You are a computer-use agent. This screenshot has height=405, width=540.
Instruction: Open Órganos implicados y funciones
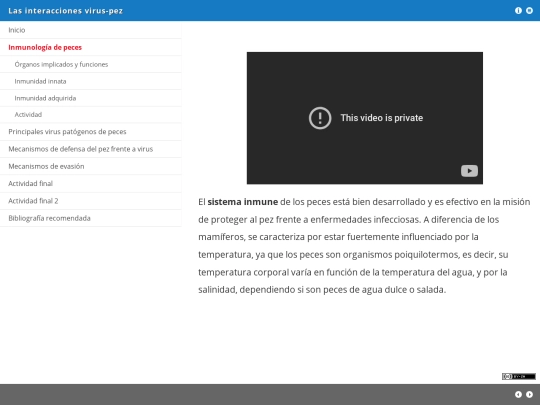tap(91, 64)
